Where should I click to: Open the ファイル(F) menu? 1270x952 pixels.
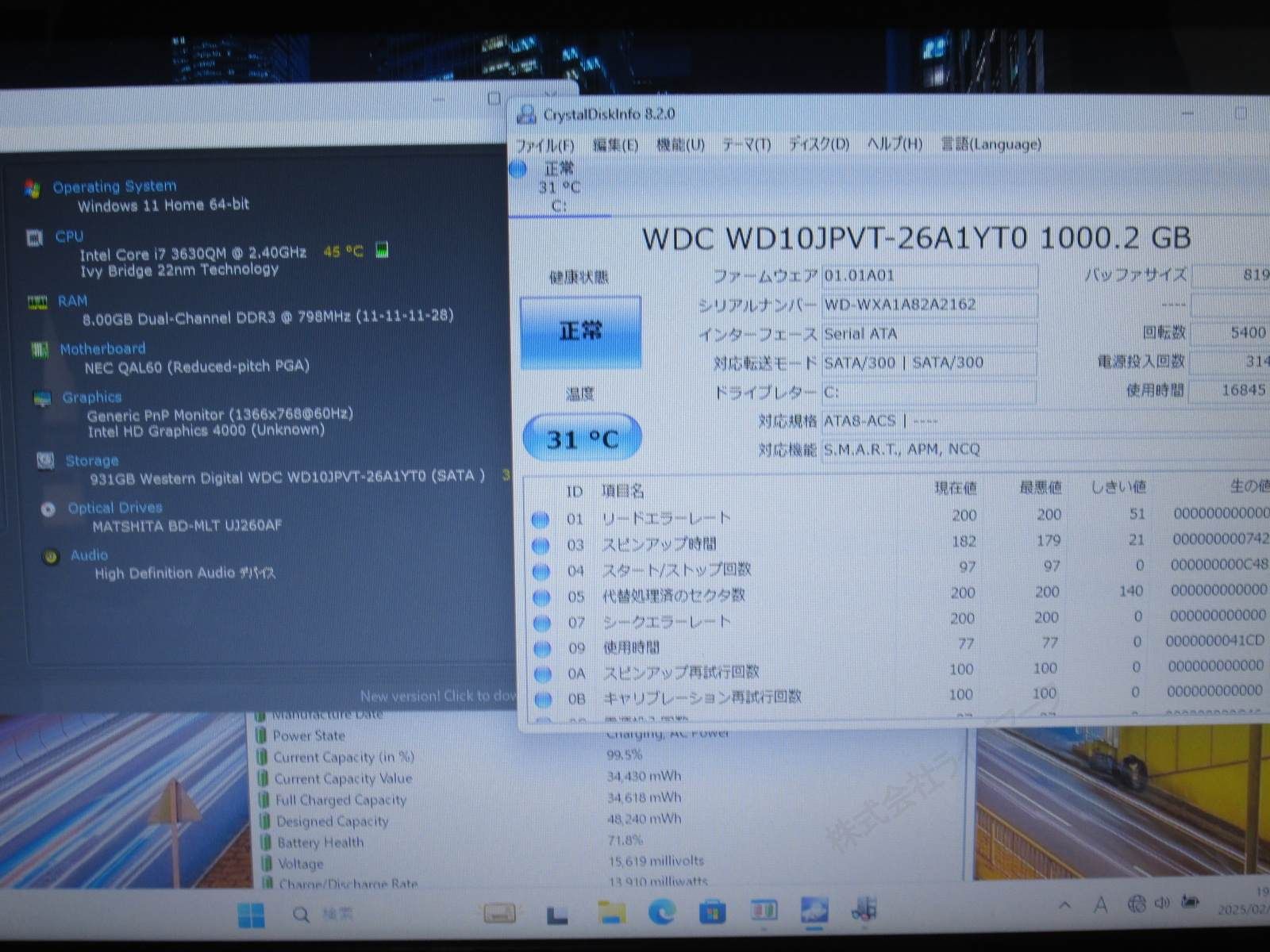(x=545, y=146)
